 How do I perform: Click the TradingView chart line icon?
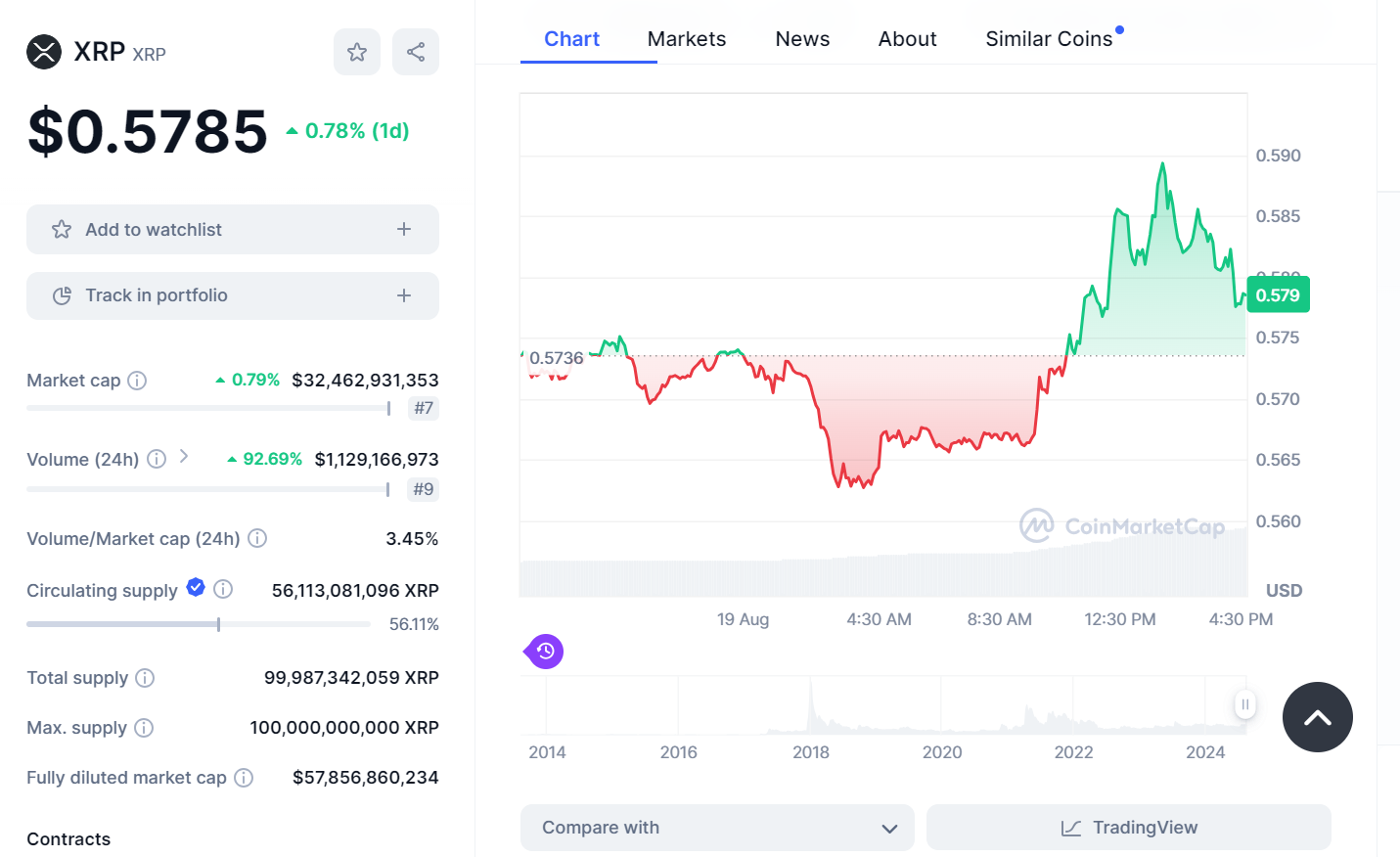pyautogui.click(x=1071, y=828)
